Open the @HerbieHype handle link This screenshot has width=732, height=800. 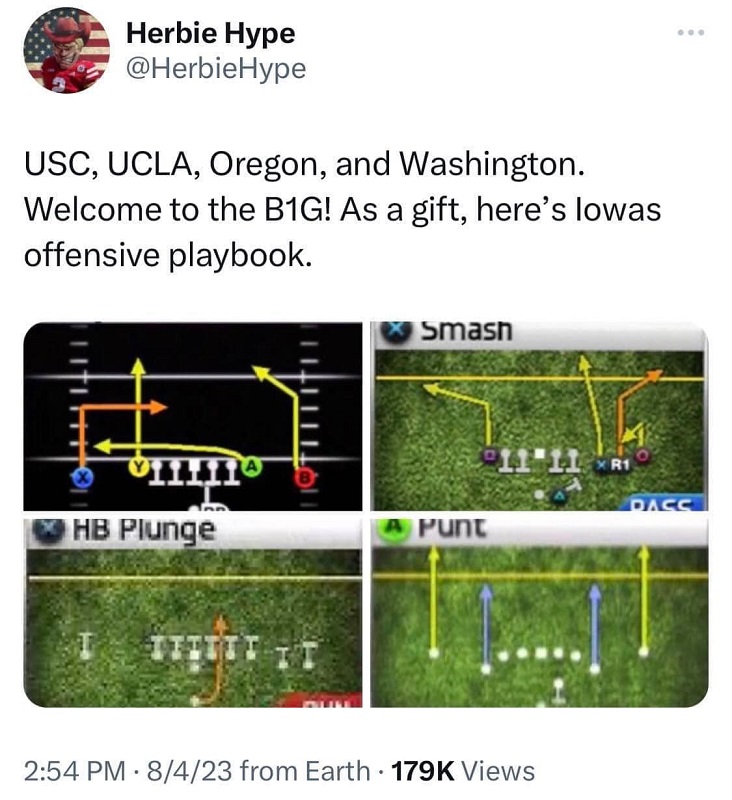216,68
